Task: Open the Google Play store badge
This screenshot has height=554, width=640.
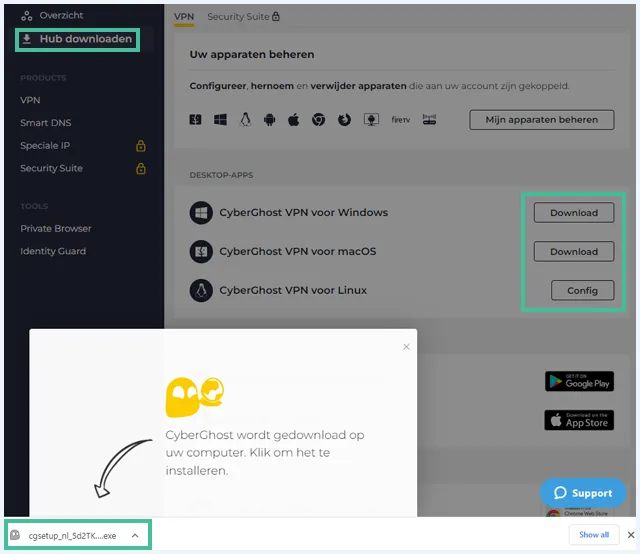Action: (x=579, y=381)
